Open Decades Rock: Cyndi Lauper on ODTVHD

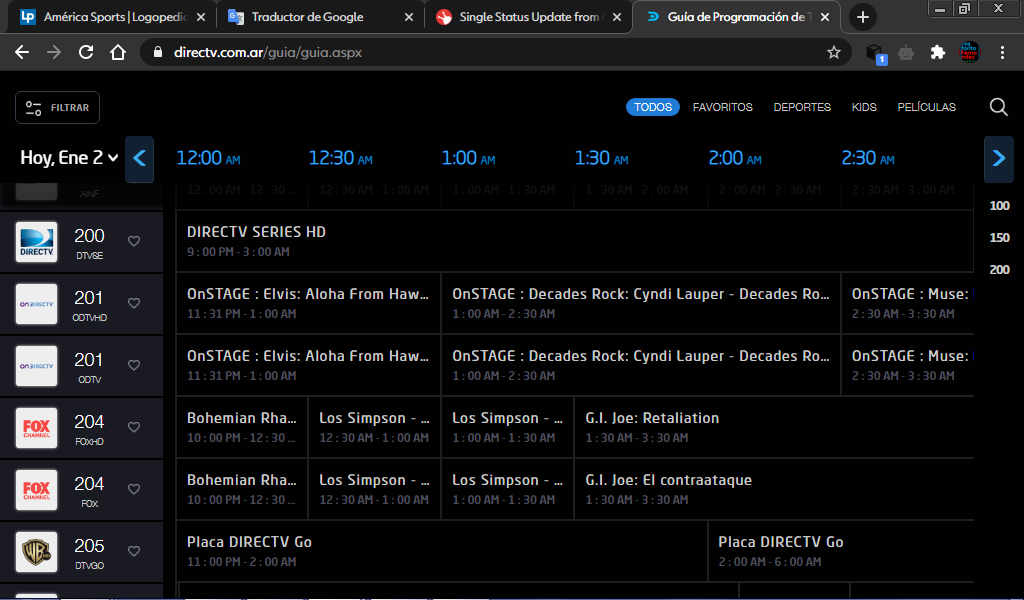[641, 303]
